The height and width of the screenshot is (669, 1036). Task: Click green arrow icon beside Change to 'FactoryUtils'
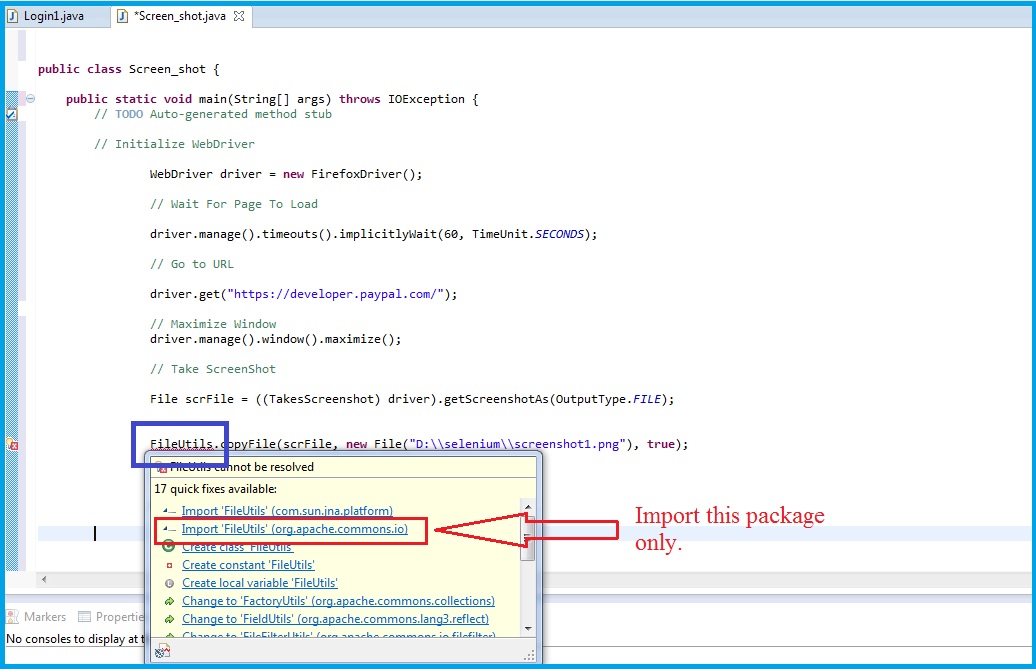[169, 601]
